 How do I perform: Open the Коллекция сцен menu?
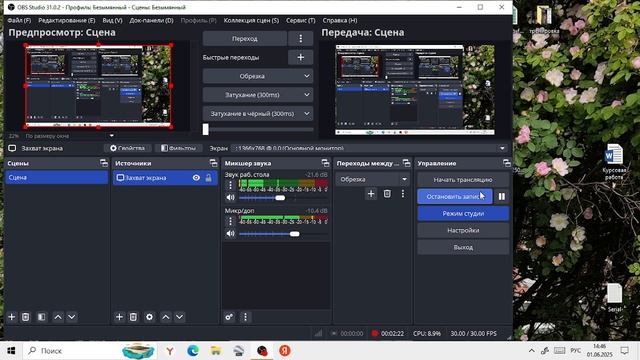(x=251, y=20)
